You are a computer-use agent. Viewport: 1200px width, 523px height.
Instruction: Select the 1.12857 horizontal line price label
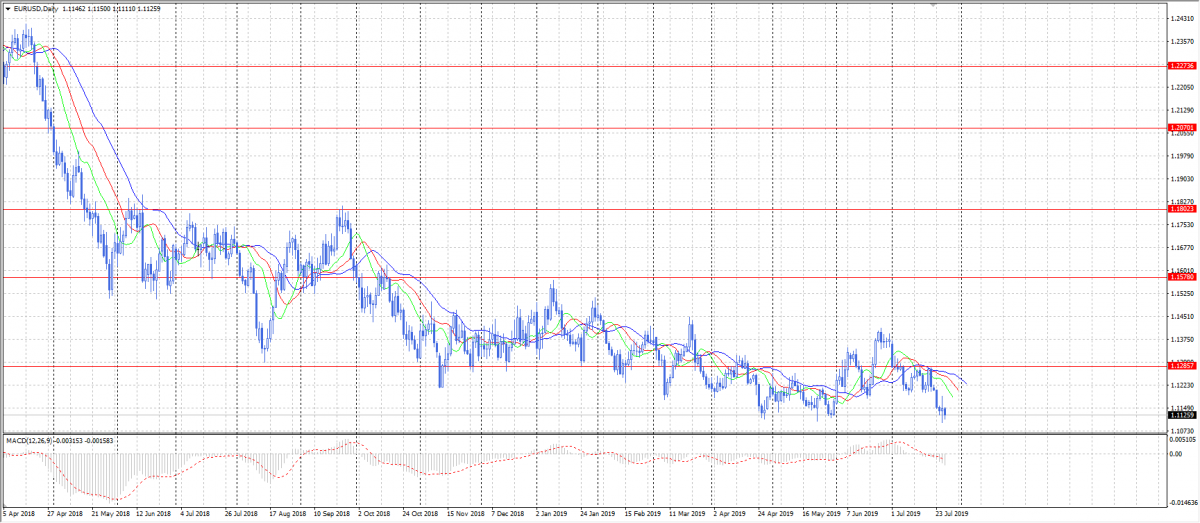point(1182,366)
